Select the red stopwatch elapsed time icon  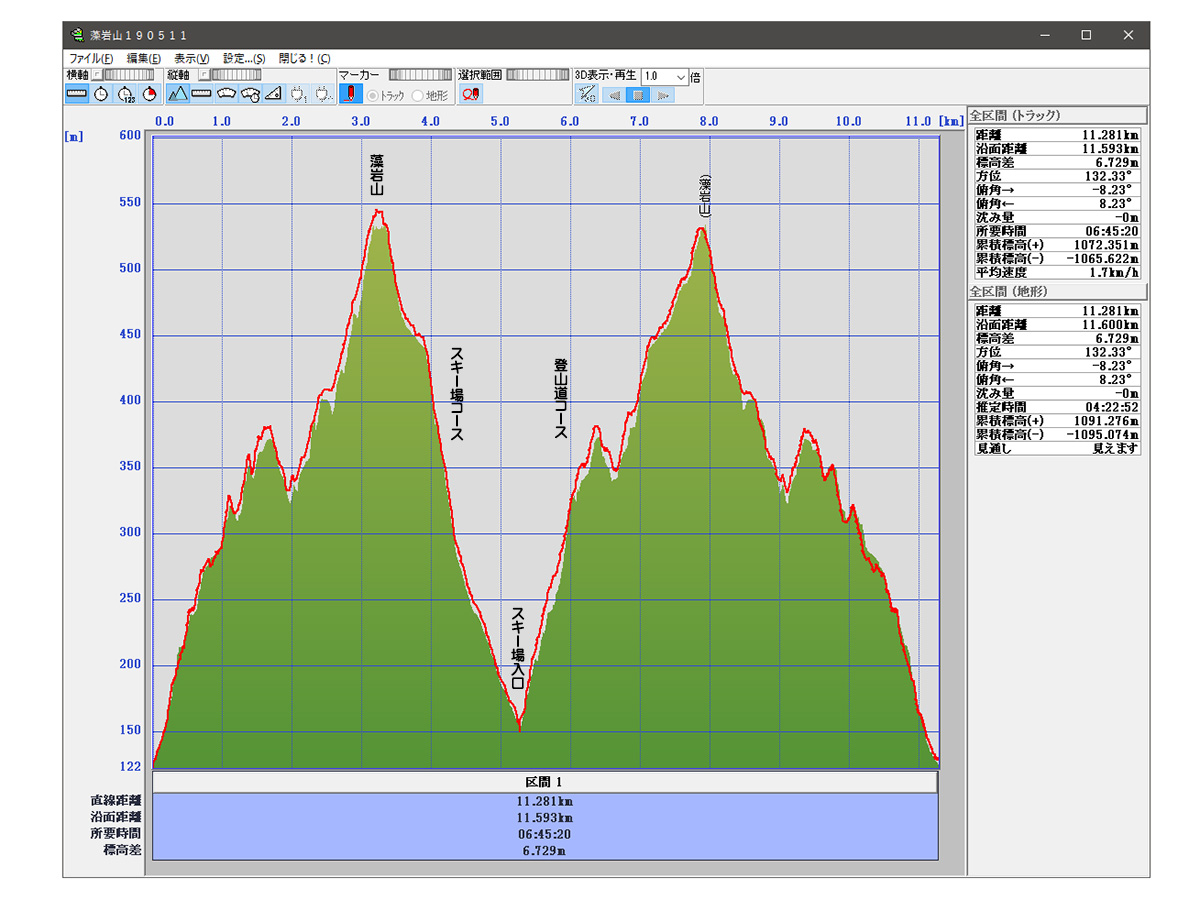[150, 94]
